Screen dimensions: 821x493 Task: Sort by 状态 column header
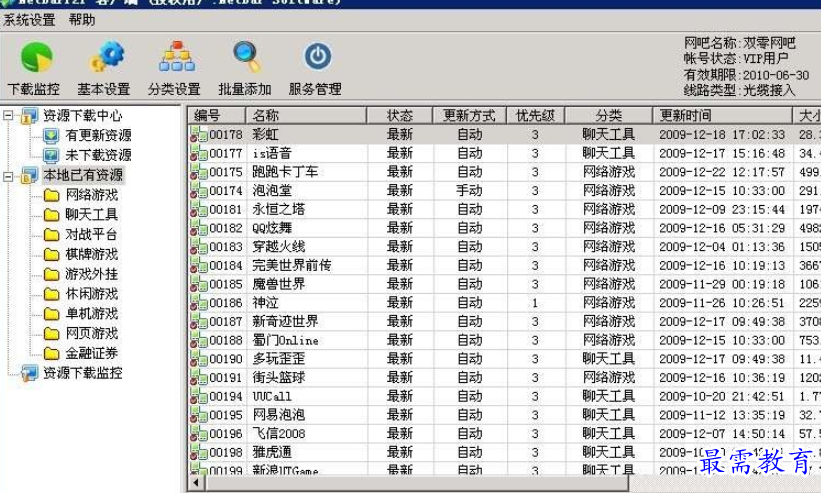pos(400,115)
